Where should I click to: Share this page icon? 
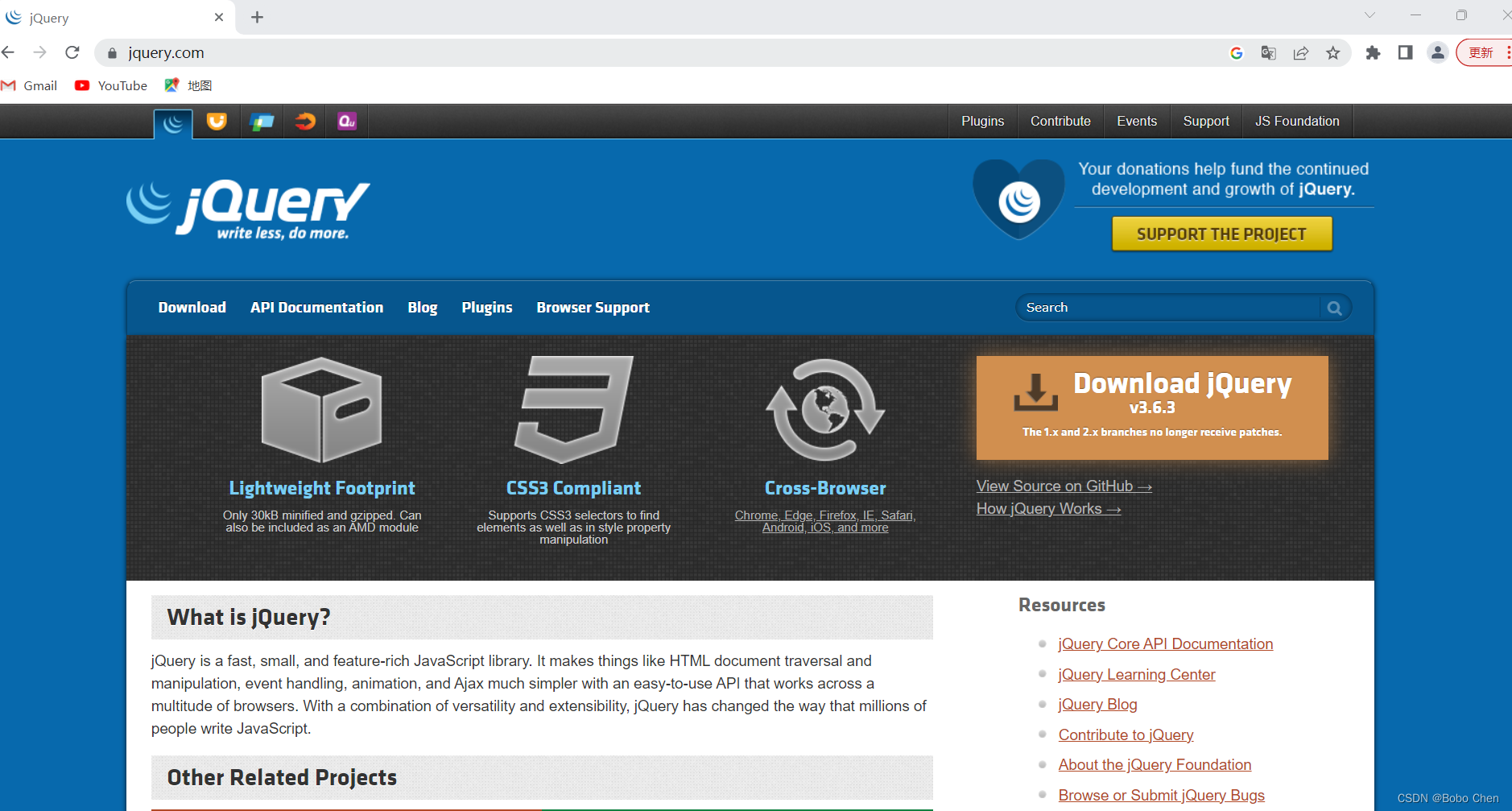(1301, 53)
